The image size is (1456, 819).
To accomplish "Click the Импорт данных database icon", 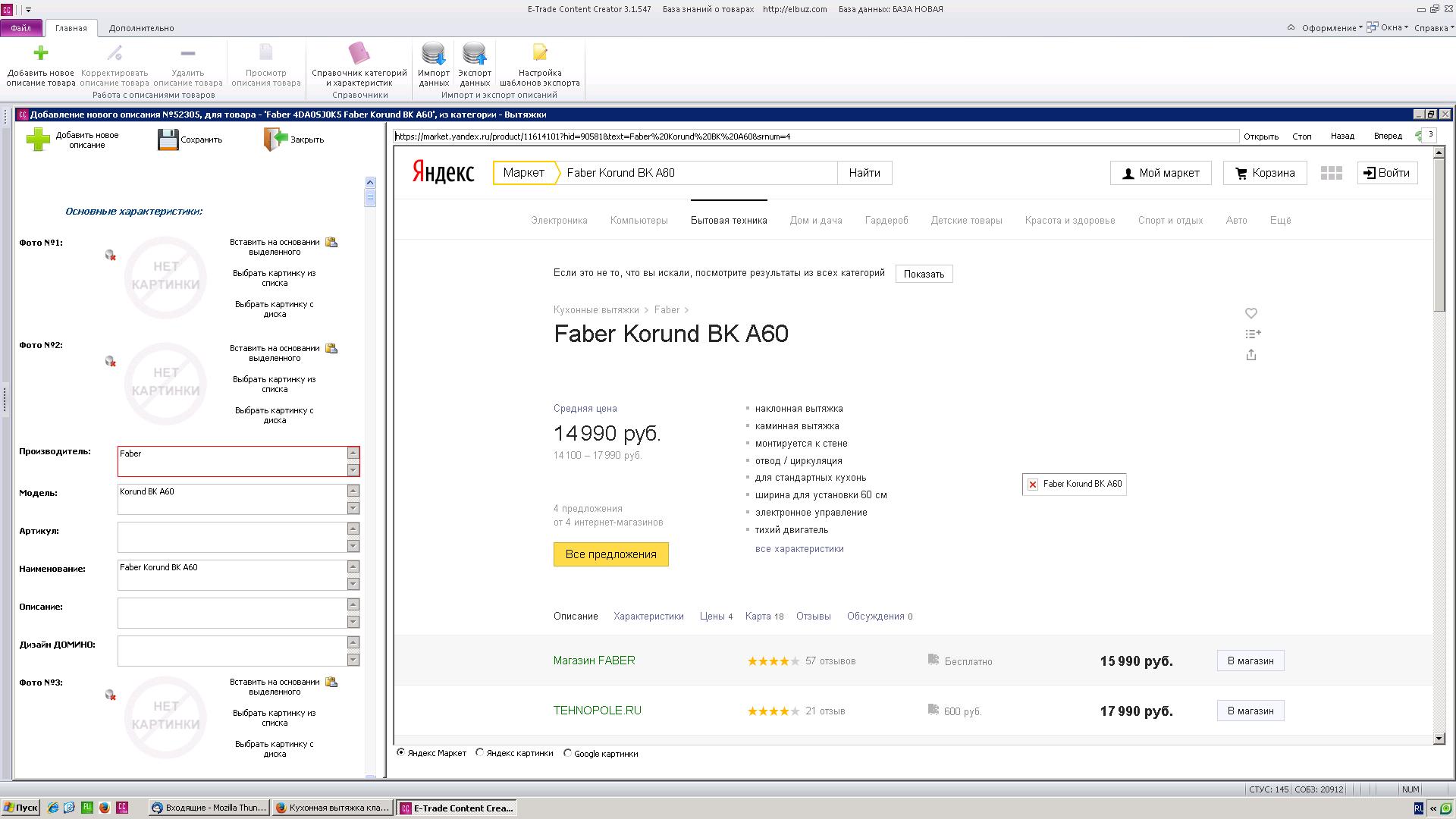I will click(434, 54).
